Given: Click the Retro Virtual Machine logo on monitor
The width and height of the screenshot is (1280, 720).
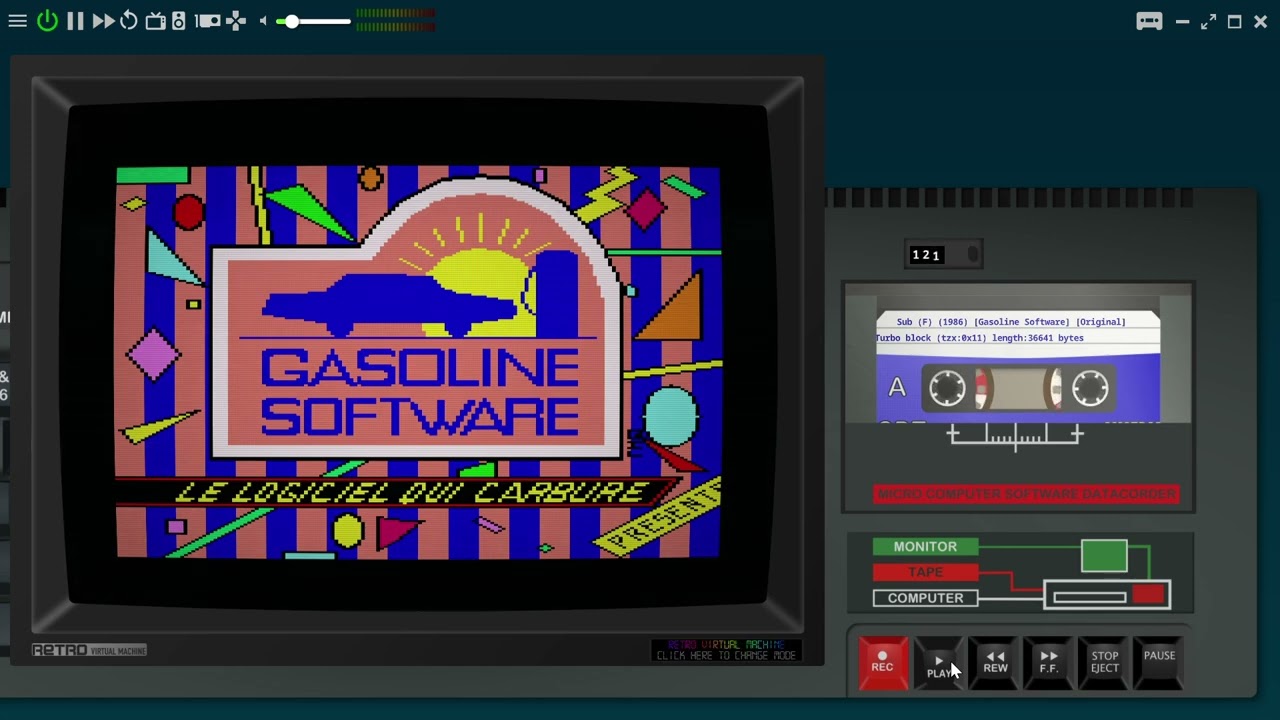Looking at the screenshot, I should tap(89, 650).
